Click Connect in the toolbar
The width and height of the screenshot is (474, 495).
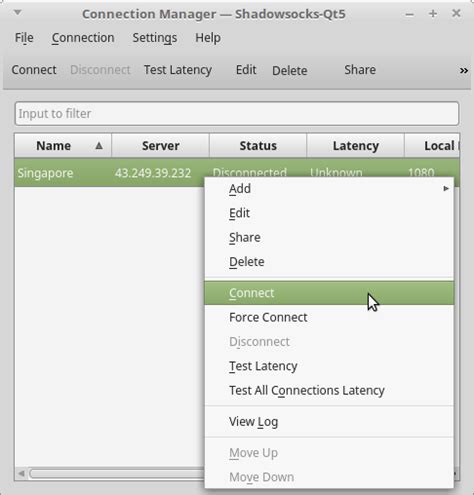pos(34,70)
